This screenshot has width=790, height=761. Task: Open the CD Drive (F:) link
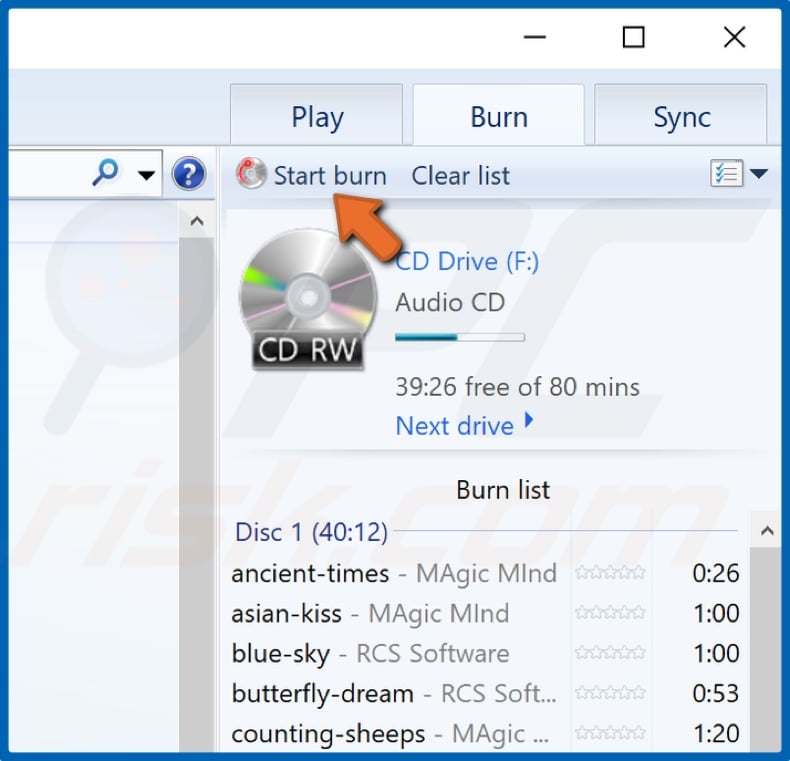[x=467, y=261]
